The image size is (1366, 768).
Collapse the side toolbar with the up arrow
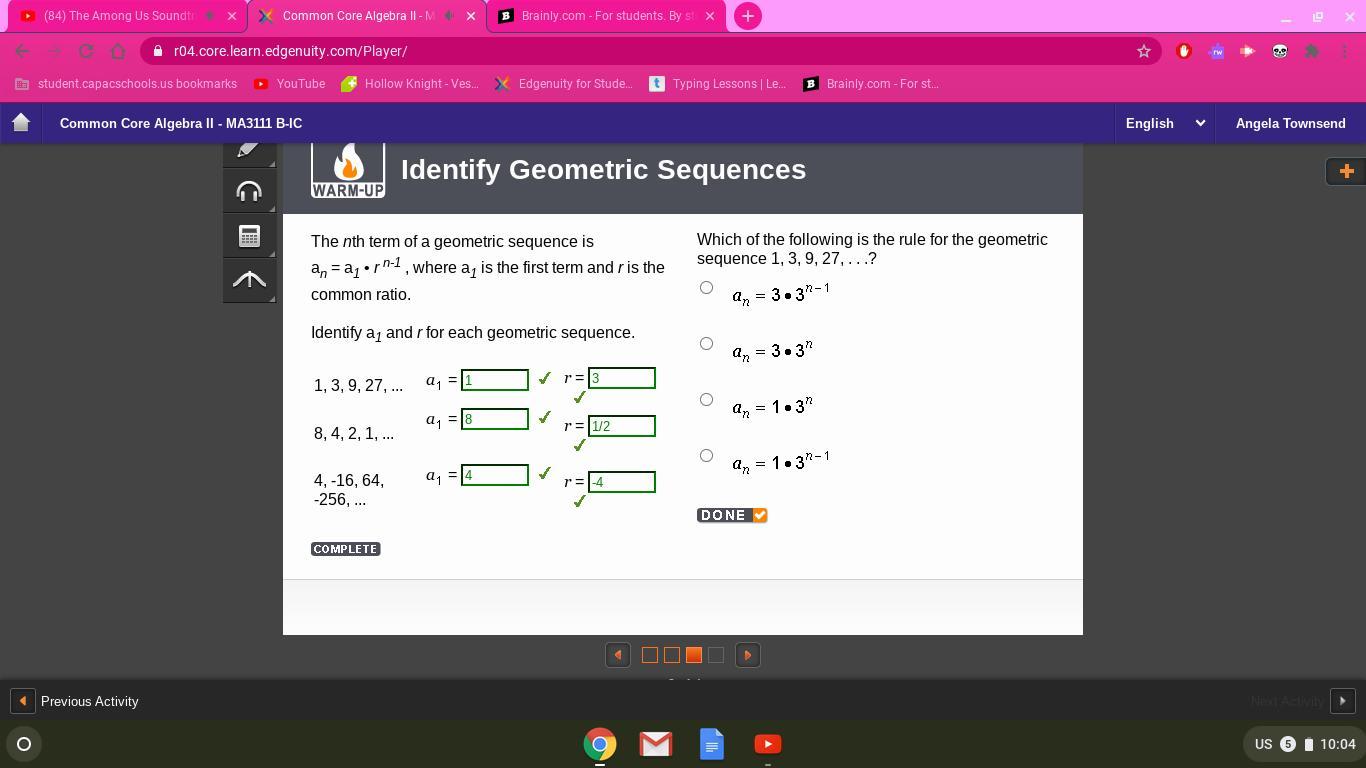249,280
